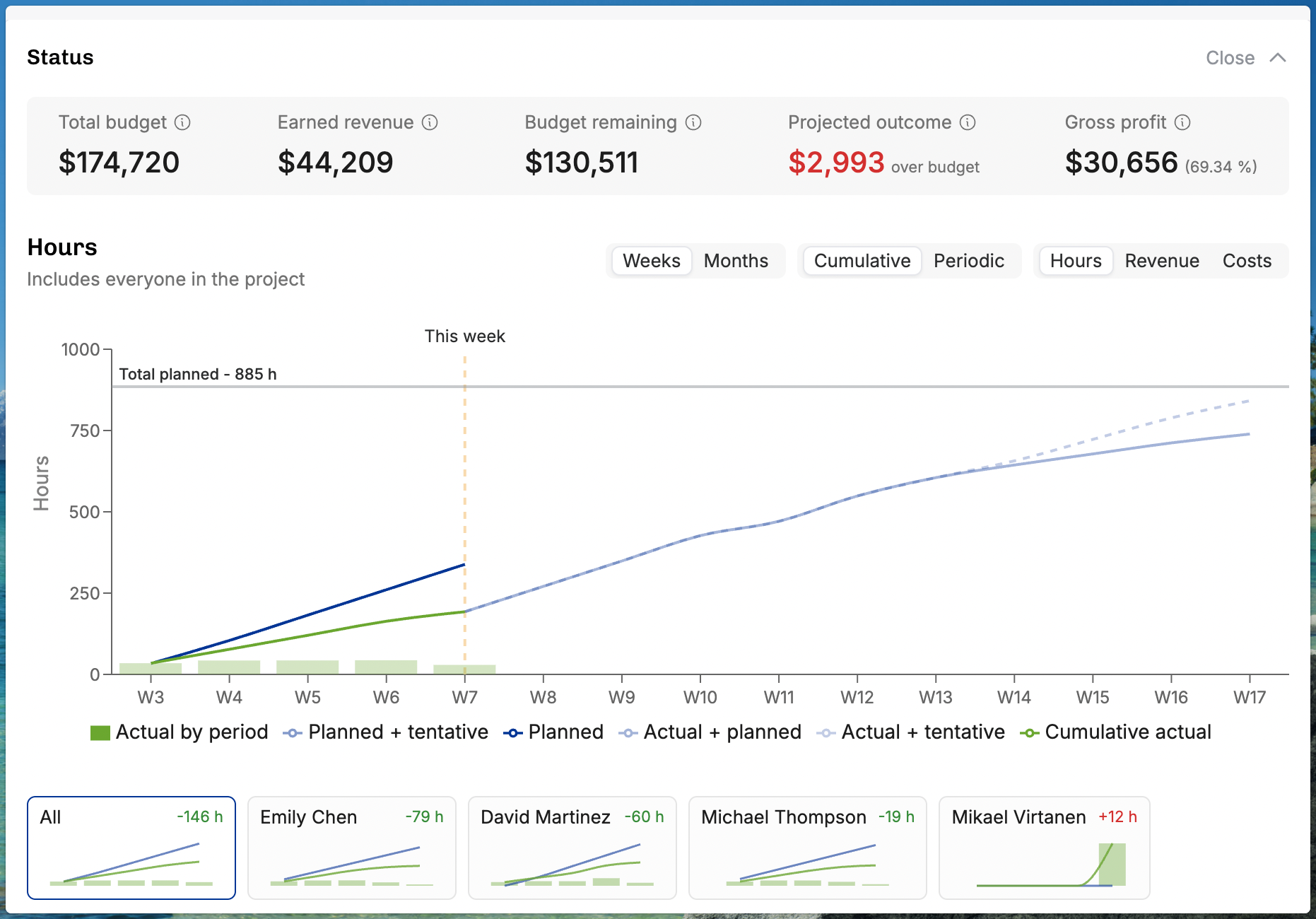Click the Gross profit info icon
The image size is (1316, 919).
pos(1182,122)
